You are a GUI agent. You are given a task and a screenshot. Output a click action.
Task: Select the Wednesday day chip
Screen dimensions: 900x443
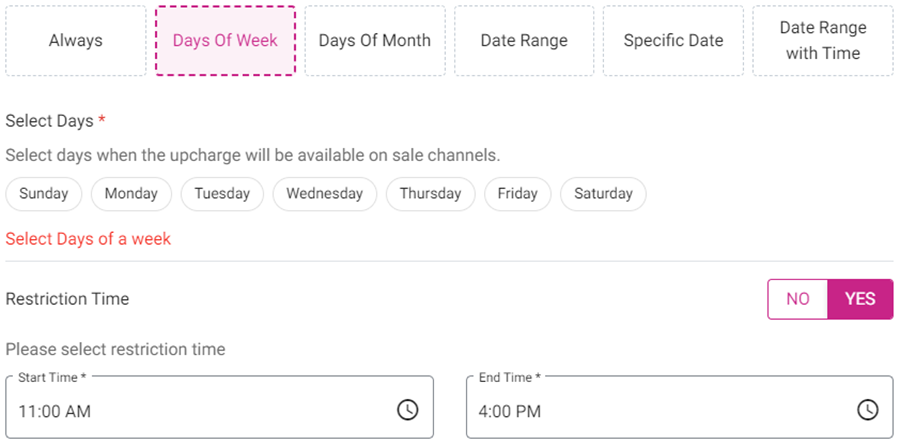point(324,194)
